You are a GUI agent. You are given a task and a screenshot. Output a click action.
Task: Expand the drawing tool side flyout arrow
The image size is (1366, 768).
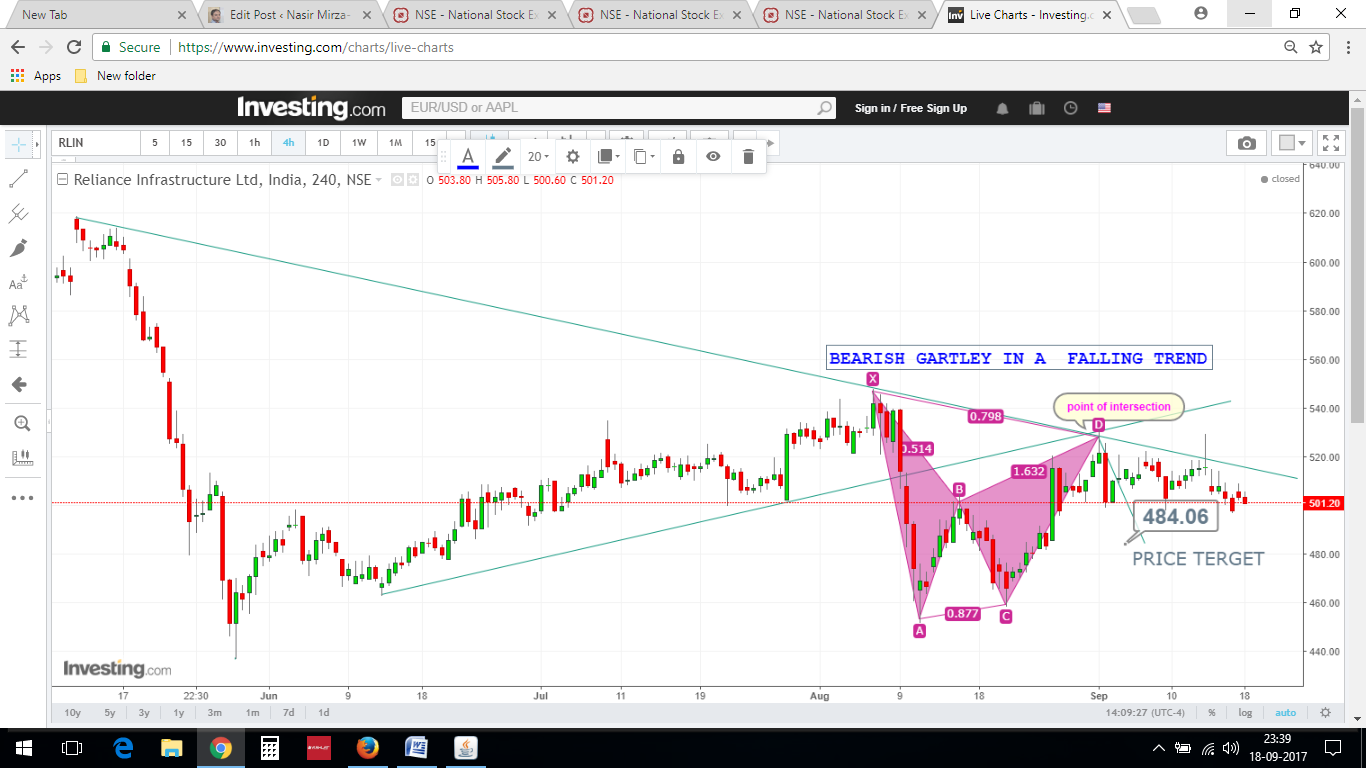coord(37,144)
